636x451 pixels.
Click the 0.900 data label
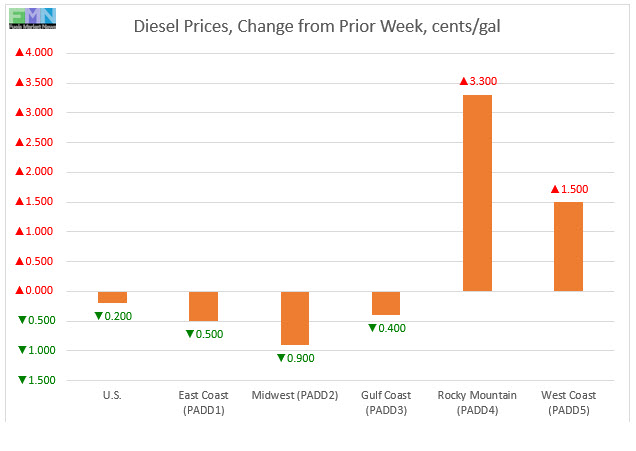click(301, 358)
